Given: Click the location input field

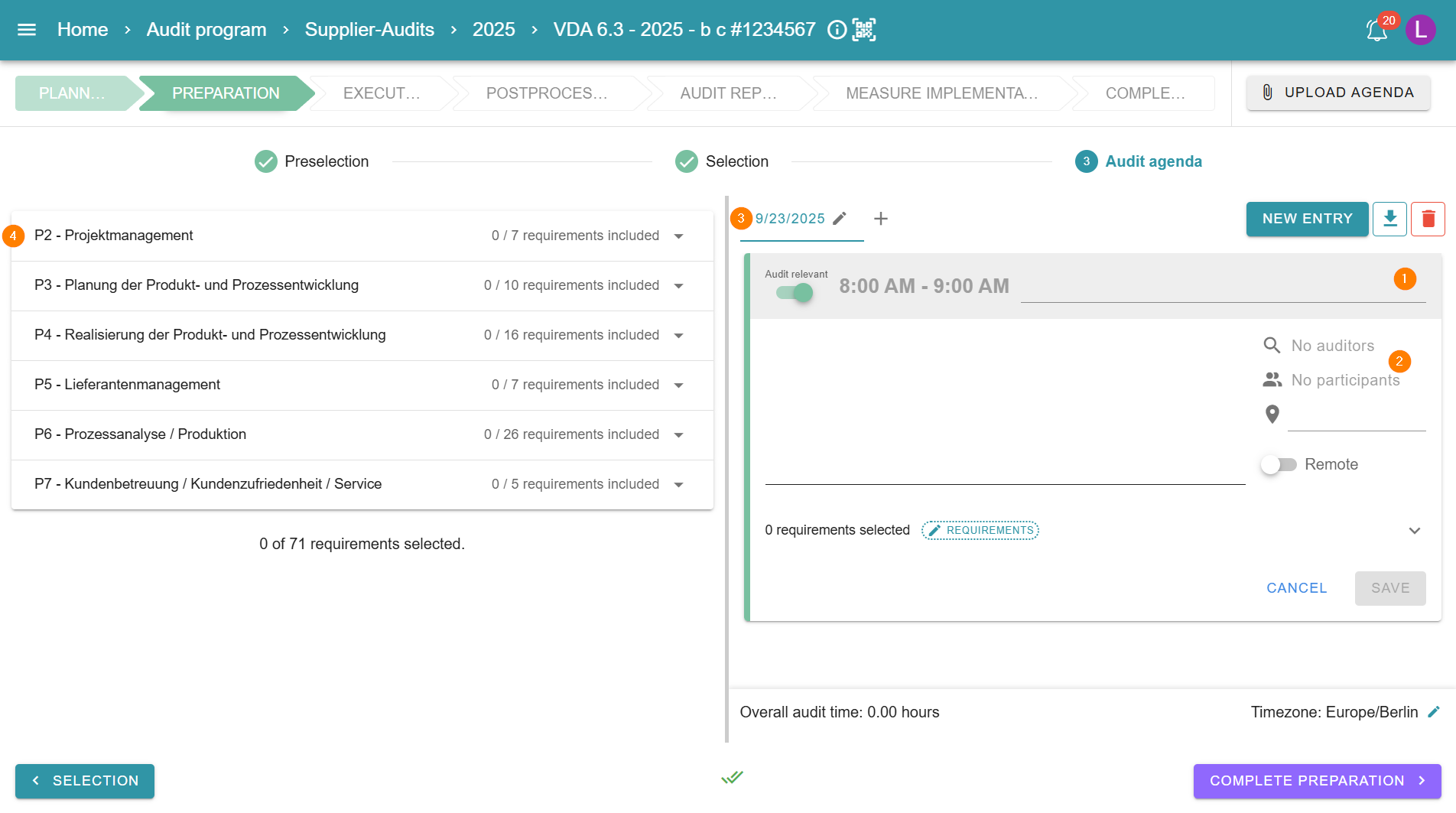Looking at the screenshot, I should pyautogui.click(x=1356, y=415).
